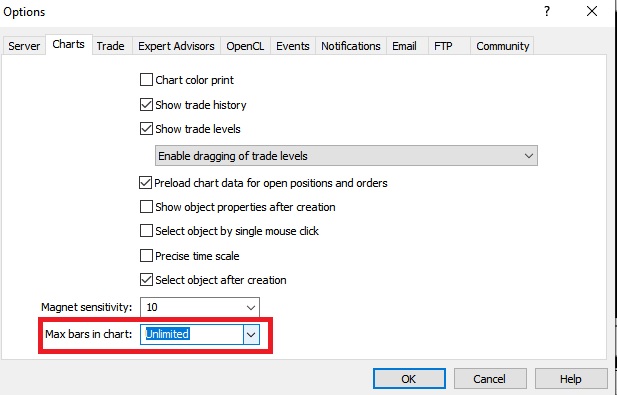Screen dimensions: 617x395
Task: Toggle the Show trade levels checkbox
Action: tap(146, 129)
